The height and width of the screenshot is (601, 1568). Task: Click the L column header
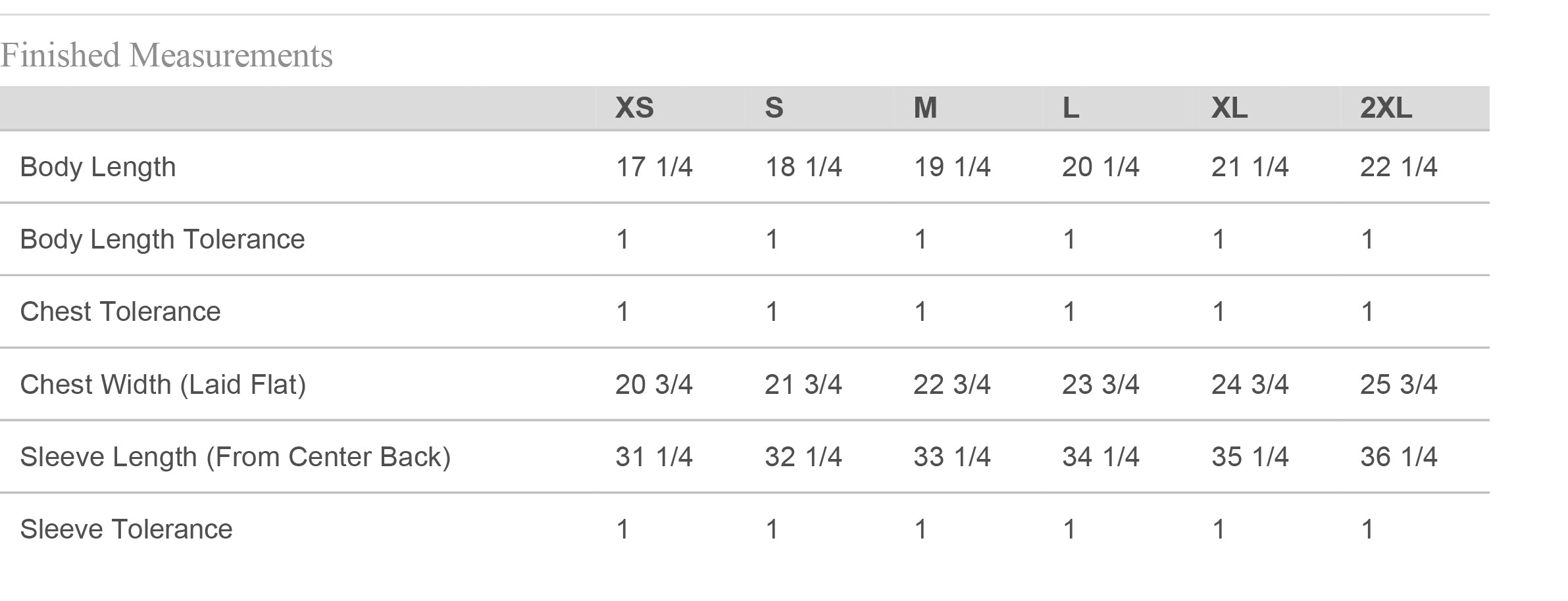pyautogui.click(x=1071, y=108)
